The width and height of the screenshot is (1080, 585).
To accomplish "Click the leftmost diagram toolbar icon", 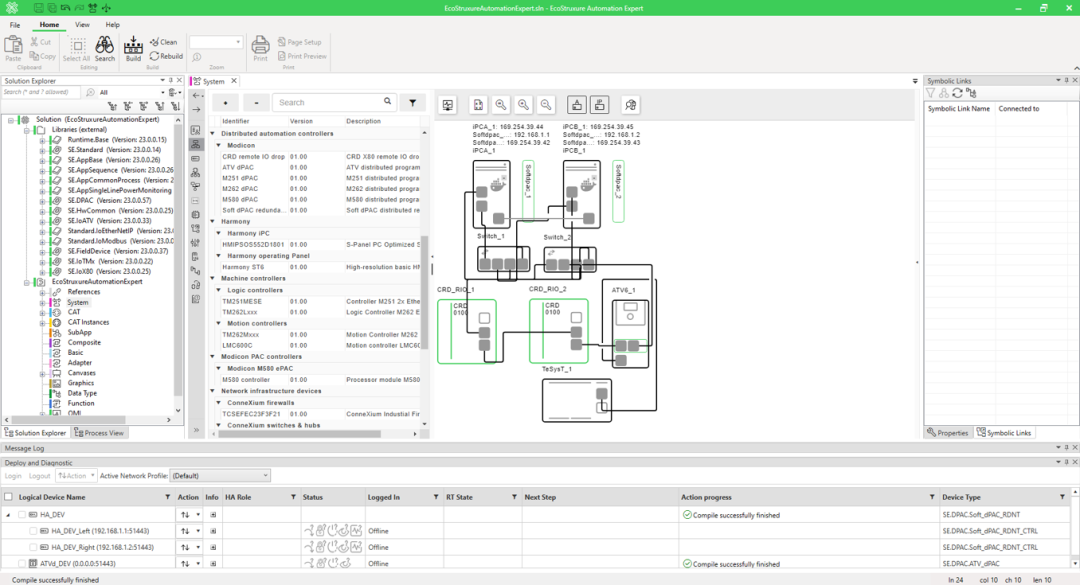I will click(448, 105).
